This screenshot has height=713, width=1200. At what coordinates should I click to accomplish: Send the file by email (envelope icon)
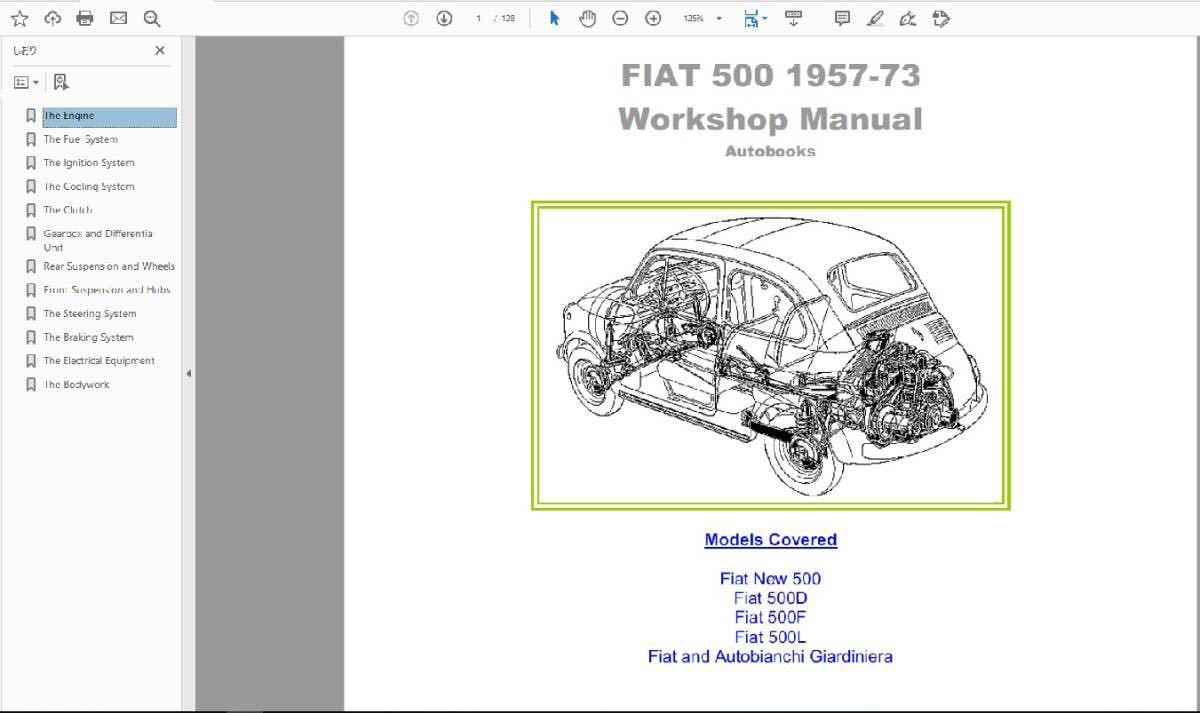click(118, 18)
